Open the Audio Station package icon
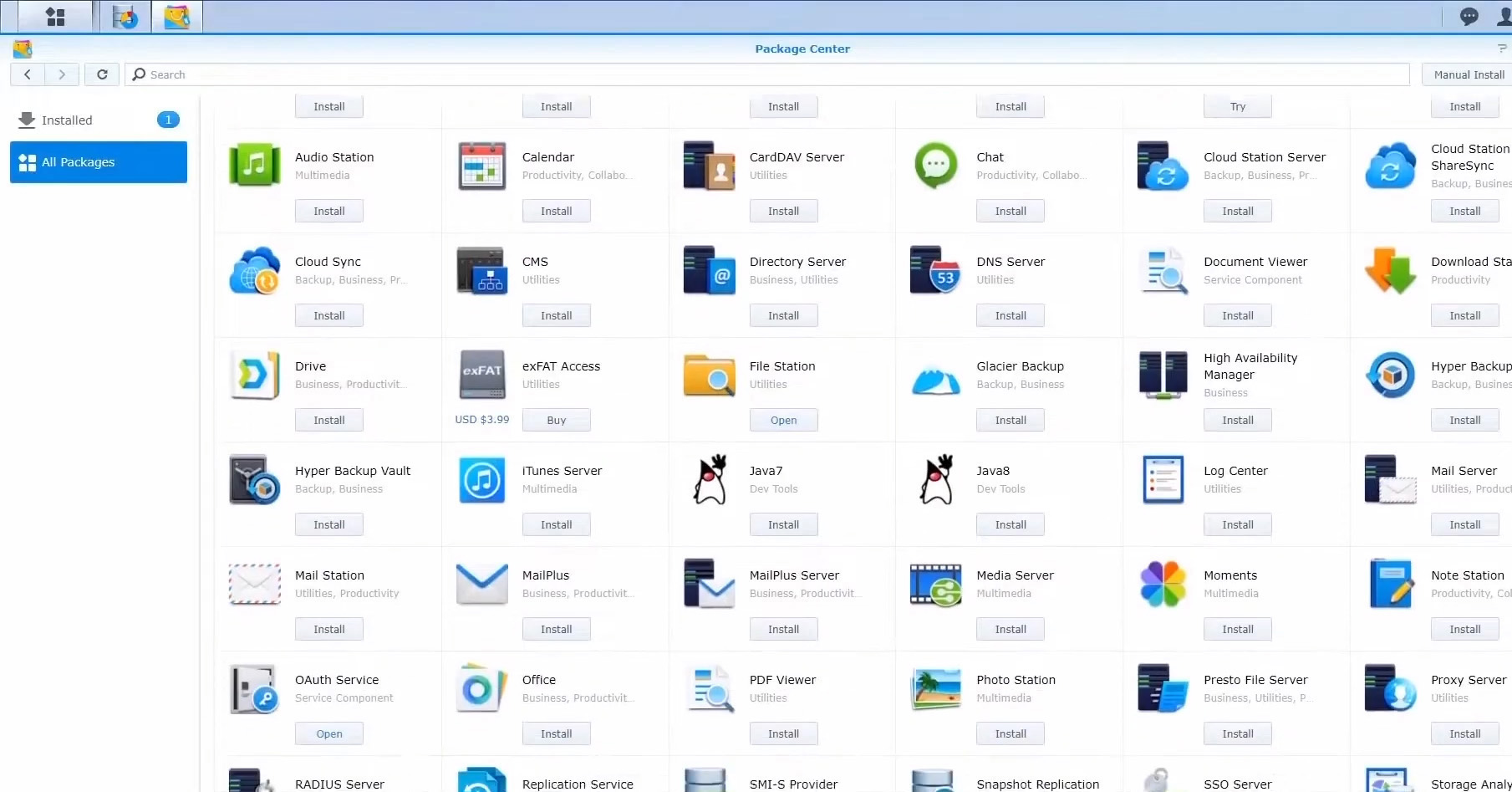 point(255,165)
